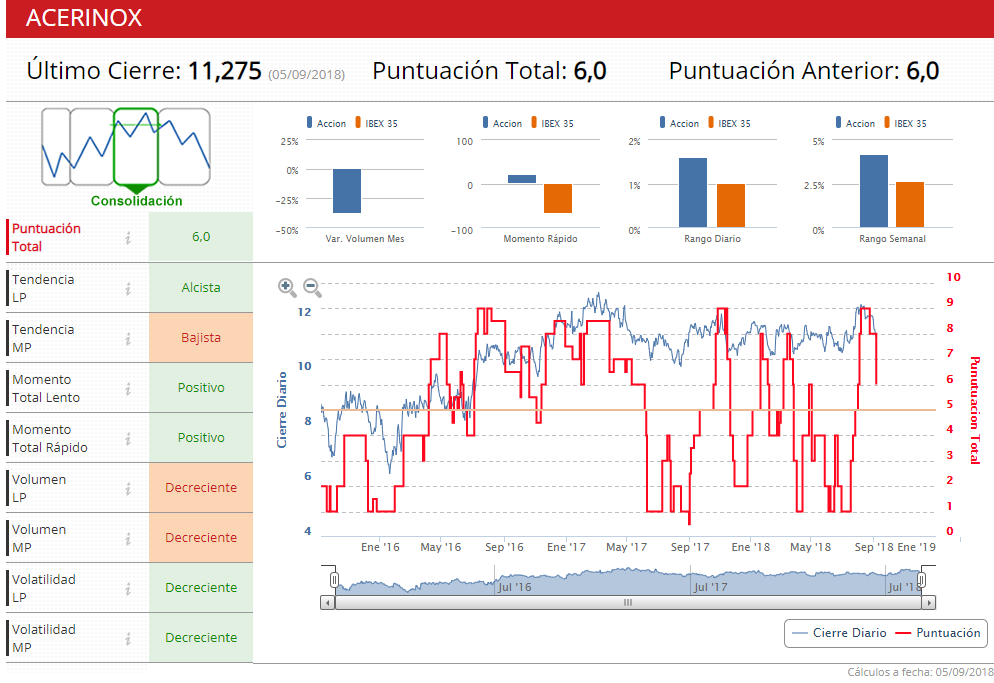Click the orange IBEX 35 bar in Rango Semanal
The image size is (994, 683).
[x=910, y=205]
